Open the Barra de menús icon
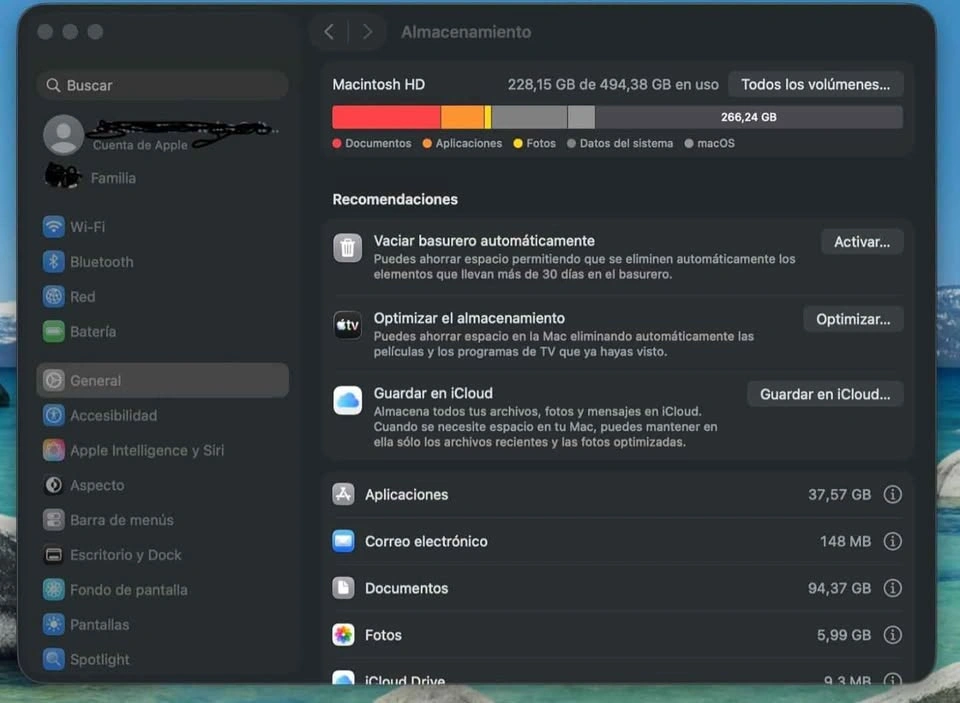The image size is (960, 703). (54, 520)
